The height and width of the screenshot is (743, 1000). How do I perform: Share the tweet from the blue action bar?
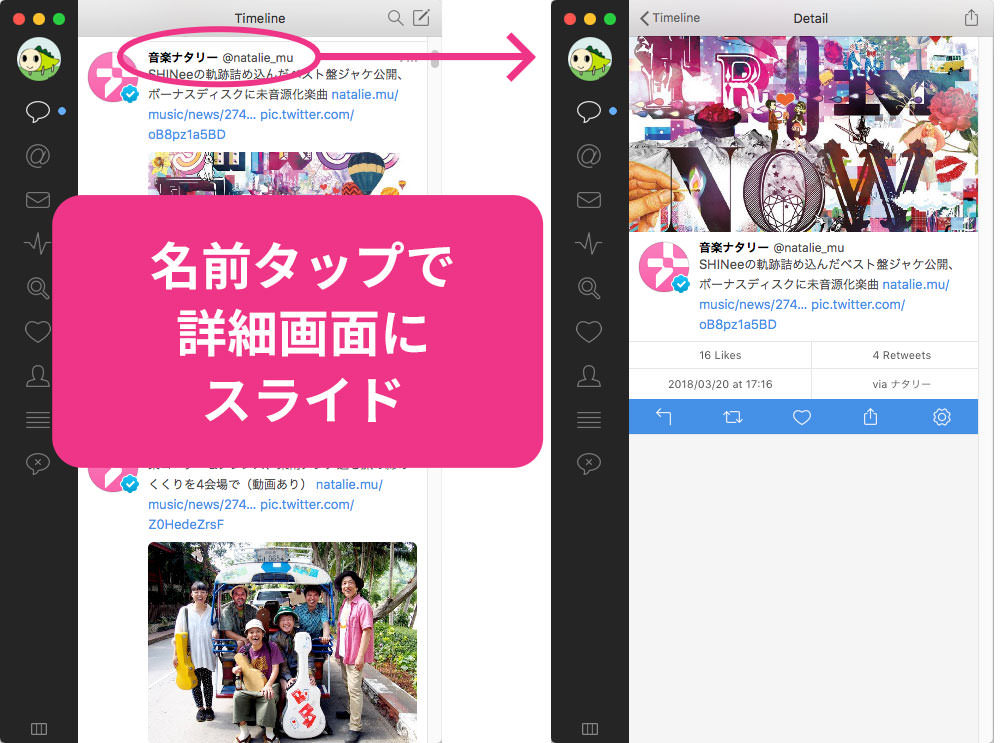[x=871, y=417]
